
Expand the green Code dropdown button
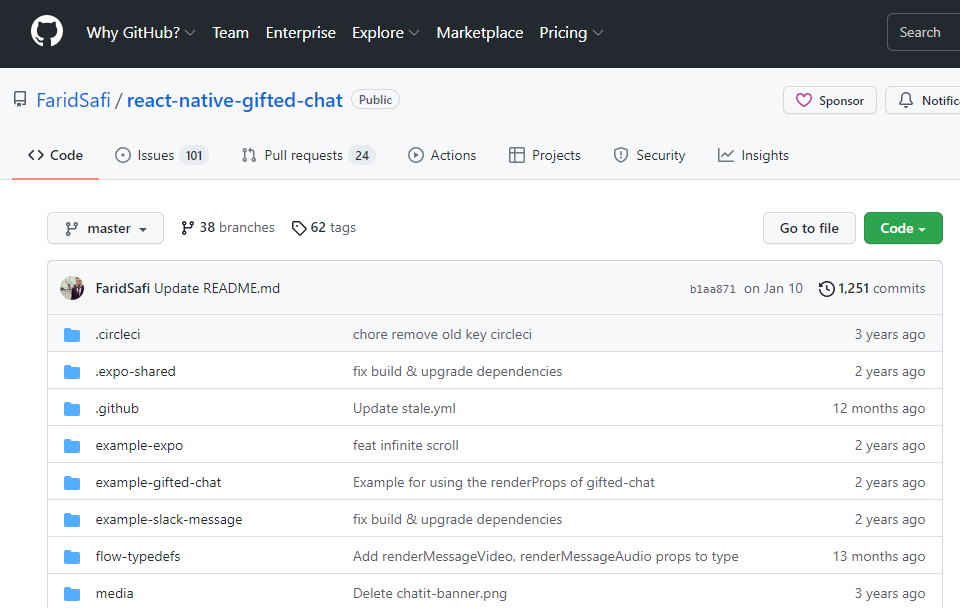click(903, 228)
